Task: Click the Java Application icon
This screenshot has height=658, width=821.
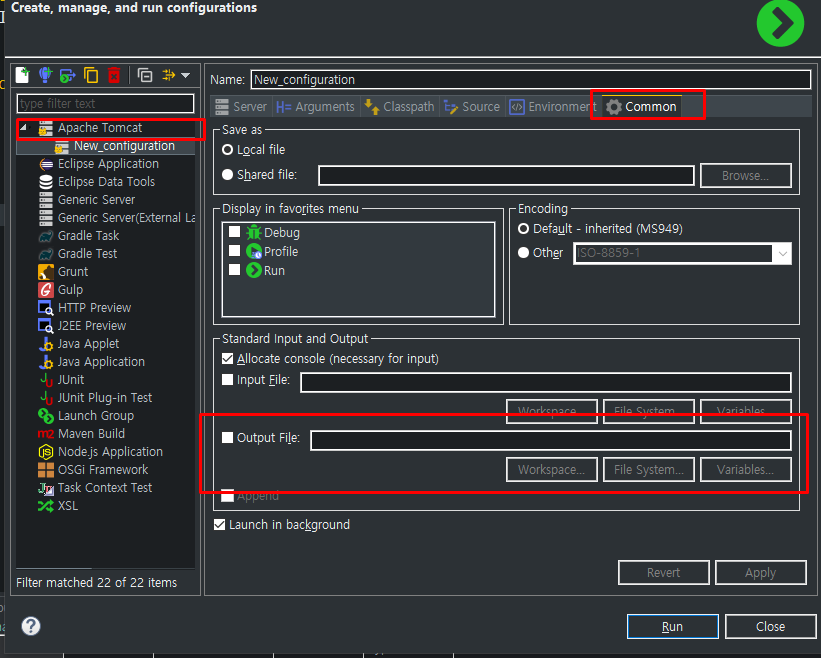Action: tap(46, 362)
